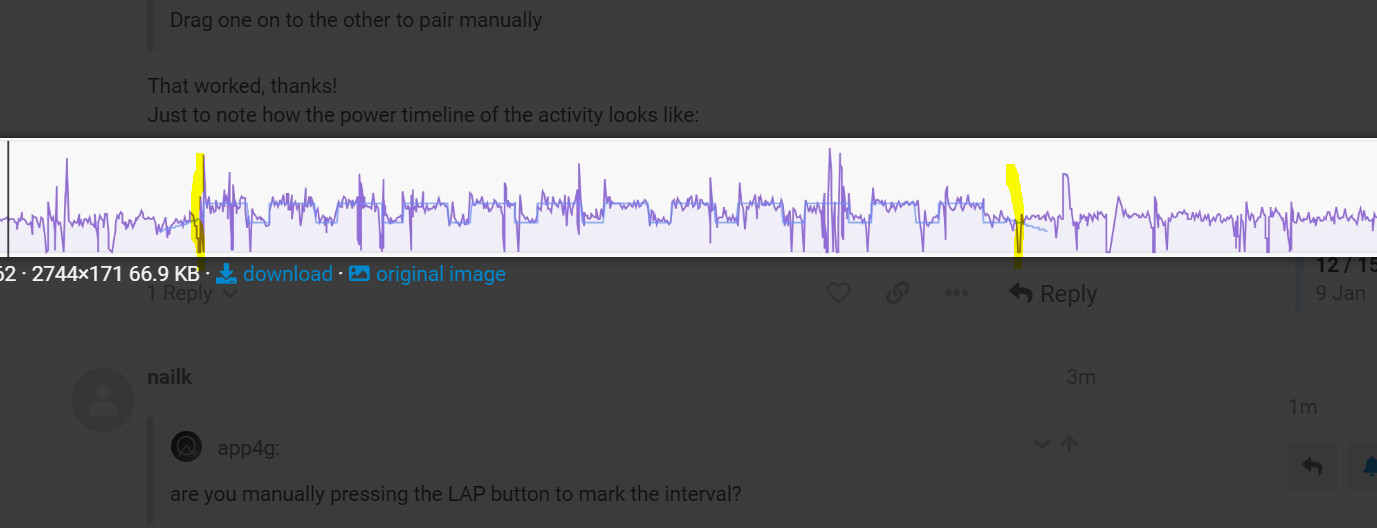Click the 3m timestamp on nailk's post
This screenshot has width=1377, height=528.
click(x=1082, y=377)
